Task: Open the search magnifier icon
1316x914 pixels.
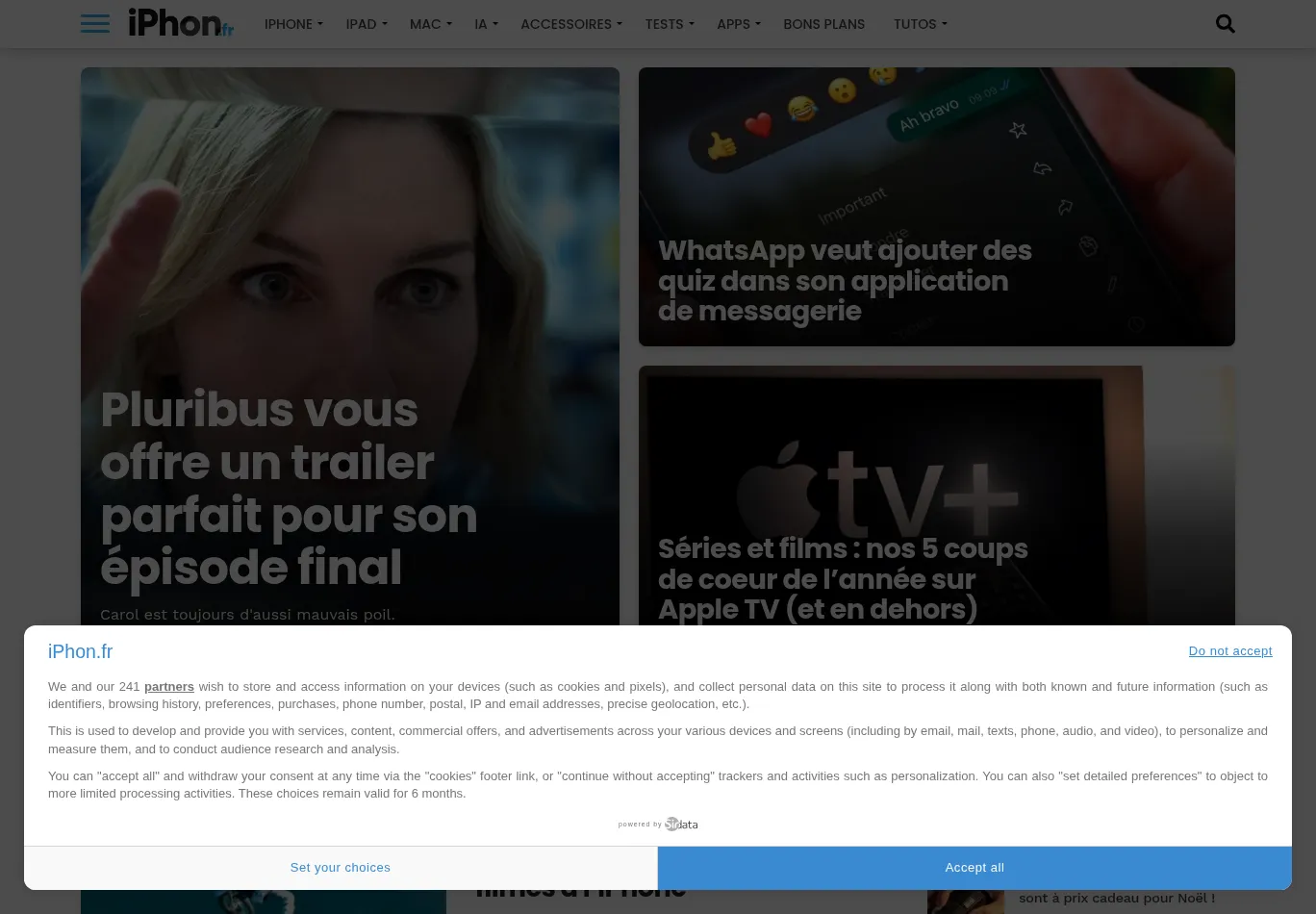Action: [x=1225, y=24]
